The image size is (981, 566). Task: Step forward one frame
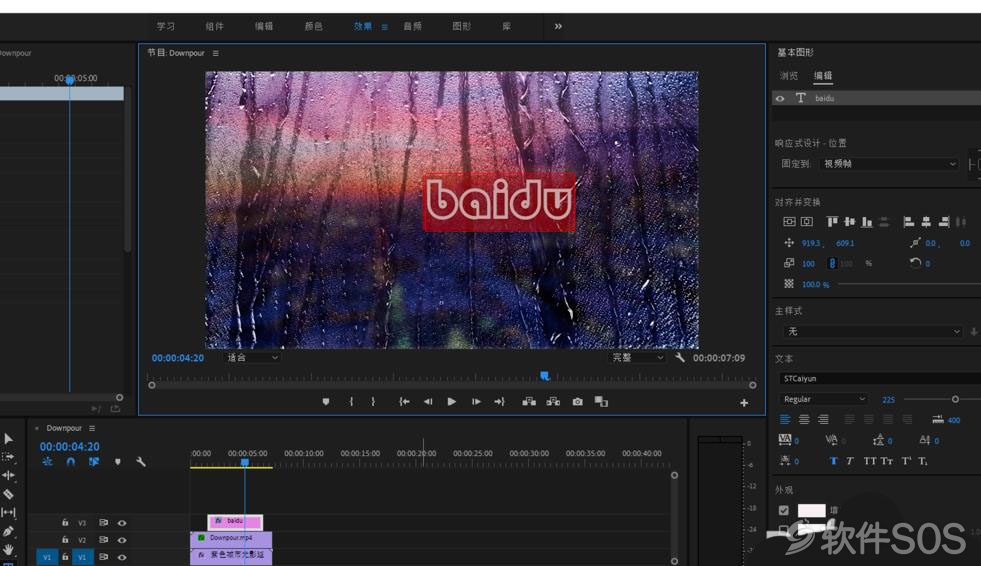click(476, 402)
